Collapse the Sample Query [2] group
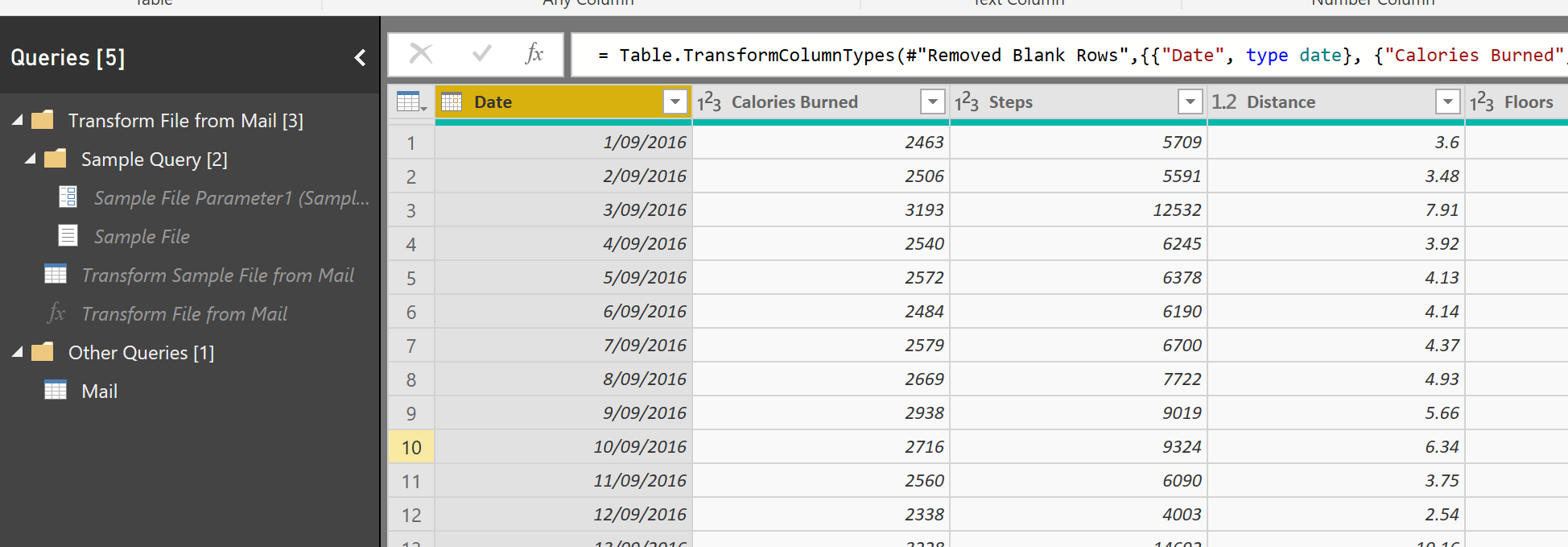Image resolution: width=1568 pixels, height=547 pixels. 30,159
